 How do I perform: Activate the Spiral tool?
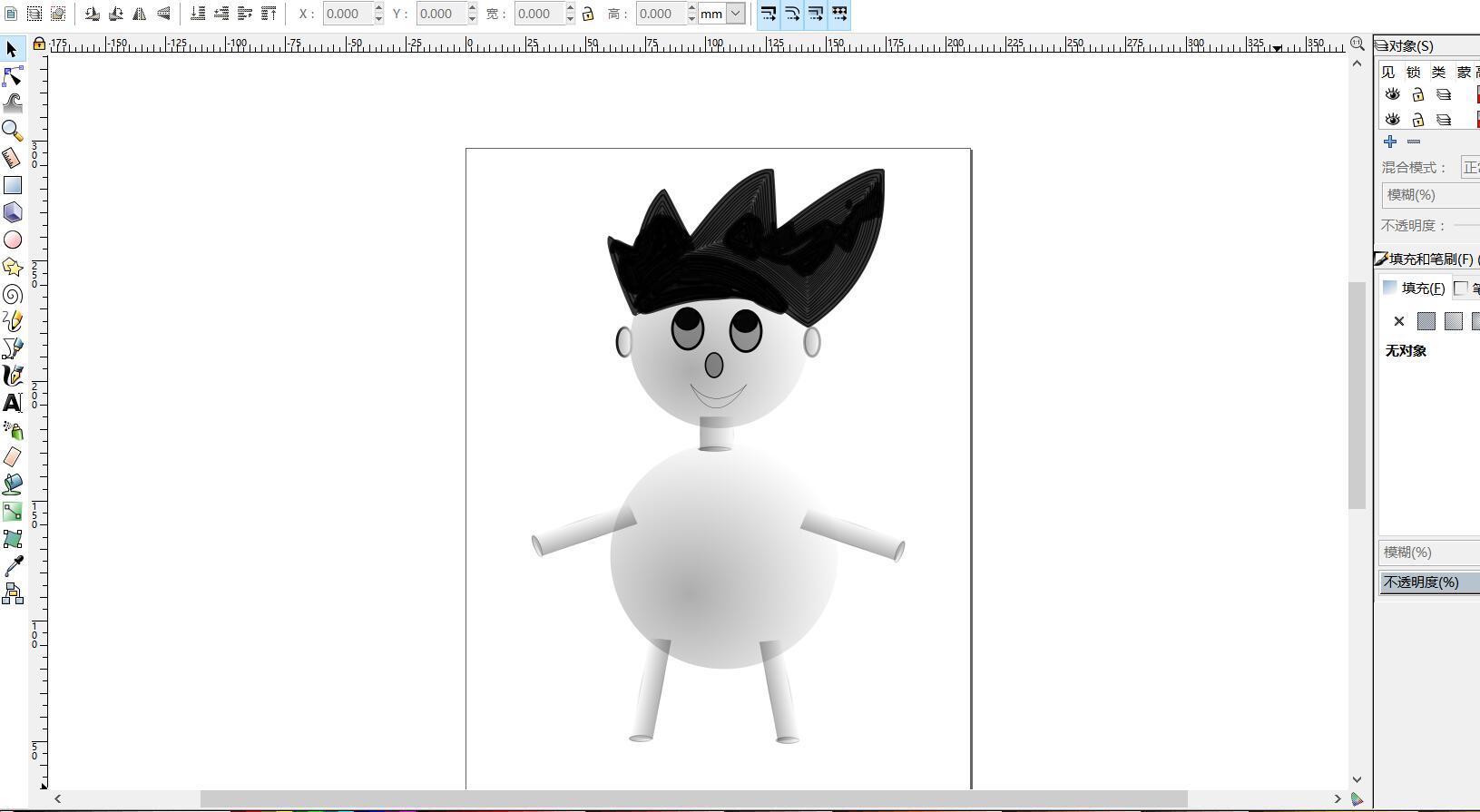pyautogui.click(x=13, y=294)
